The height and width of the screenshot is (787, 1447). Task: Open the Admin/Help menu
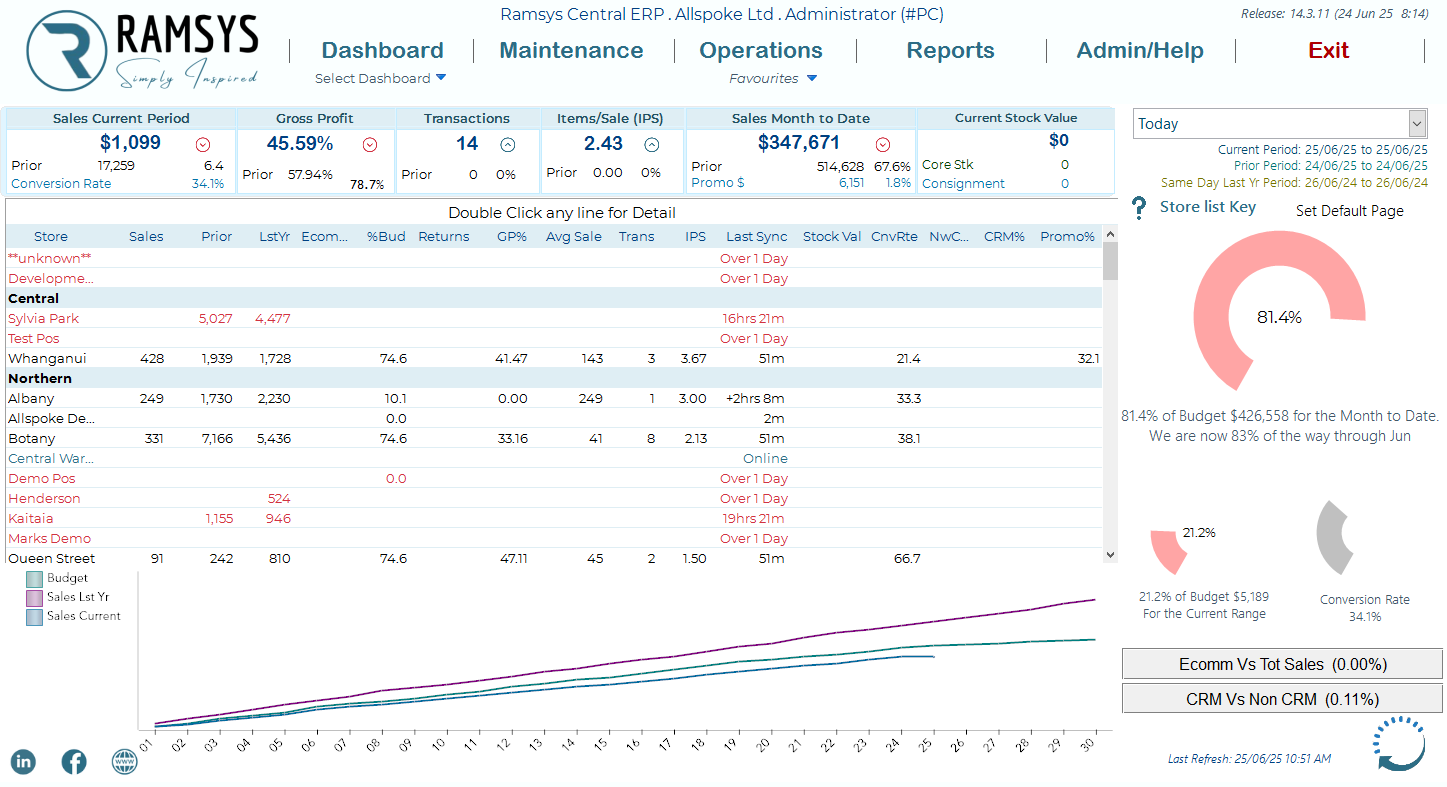pyautogui.click(x=1140, y=50)
